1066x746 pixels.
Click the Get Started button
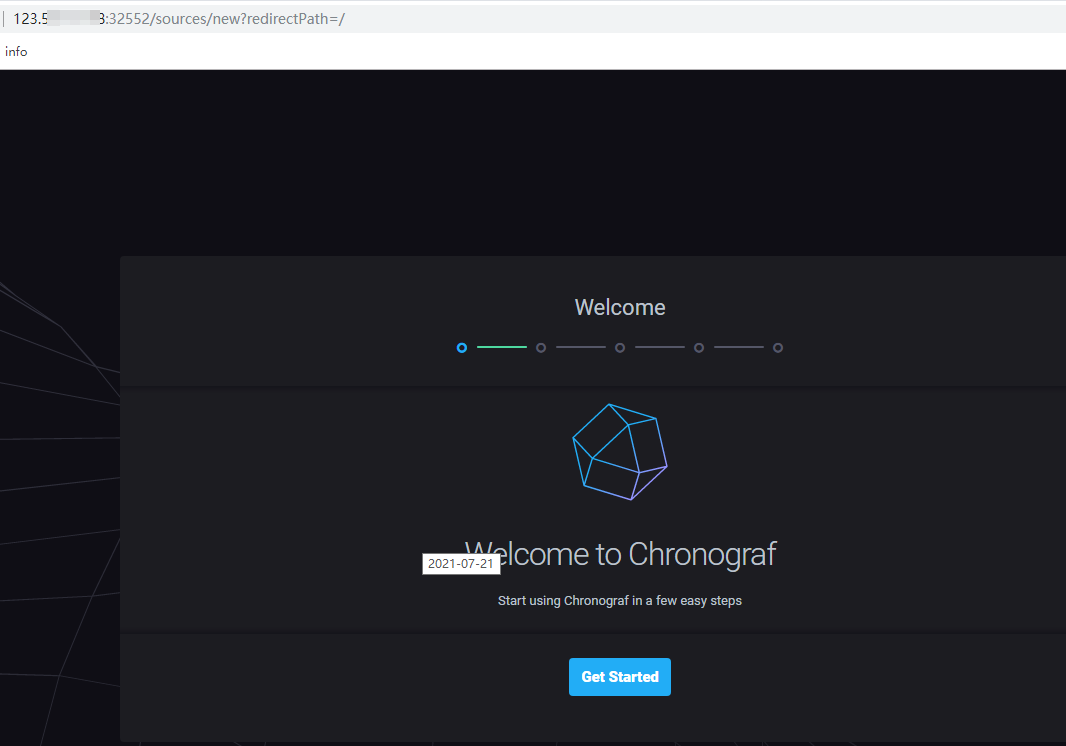pos(619,677)
